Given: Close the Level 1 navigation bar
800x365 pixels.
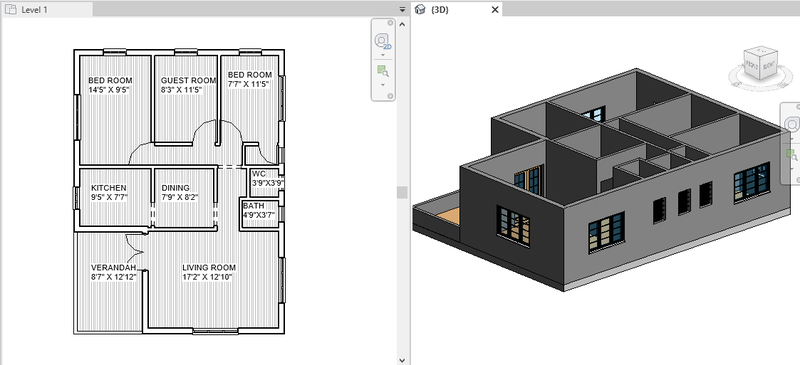Looking at the screenshot, I should coord(390,22).
